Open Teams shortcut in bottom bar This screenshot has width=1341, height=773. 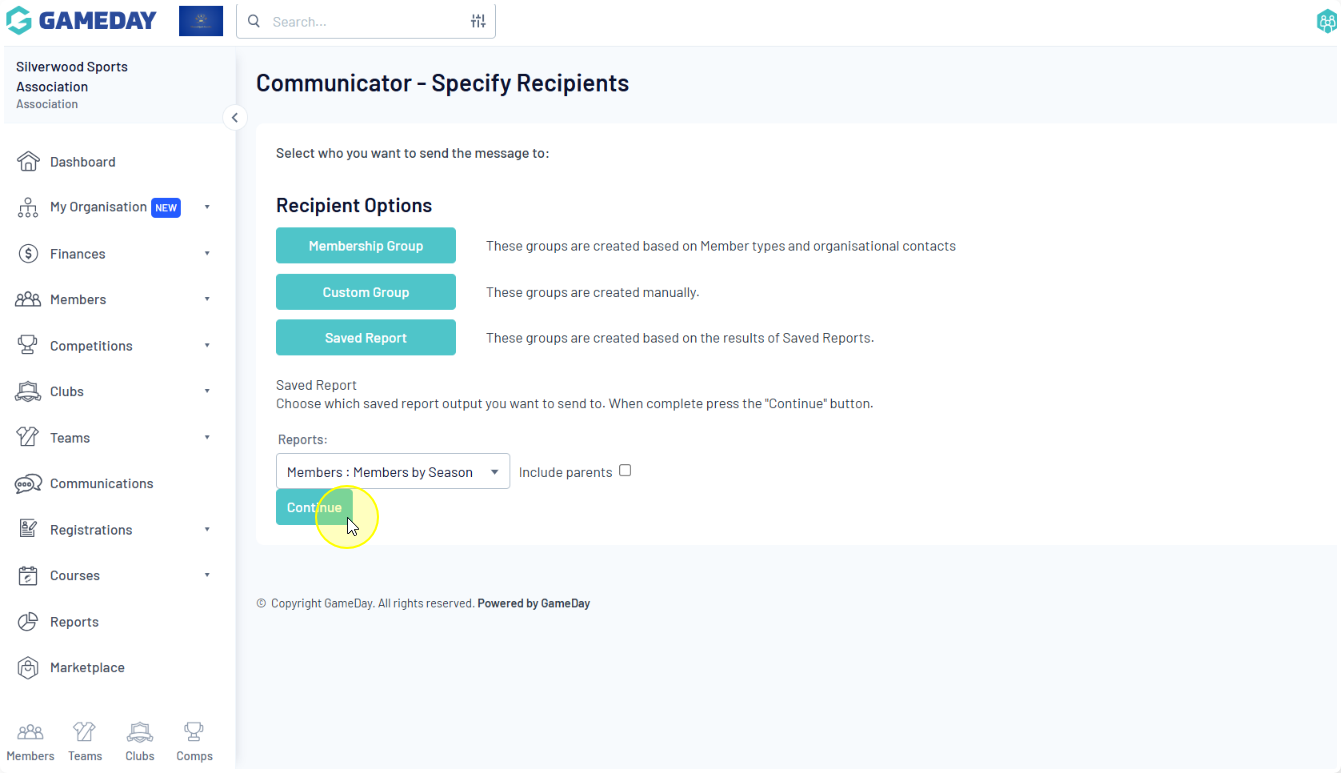pyautogui.click(x=85, y=741)
